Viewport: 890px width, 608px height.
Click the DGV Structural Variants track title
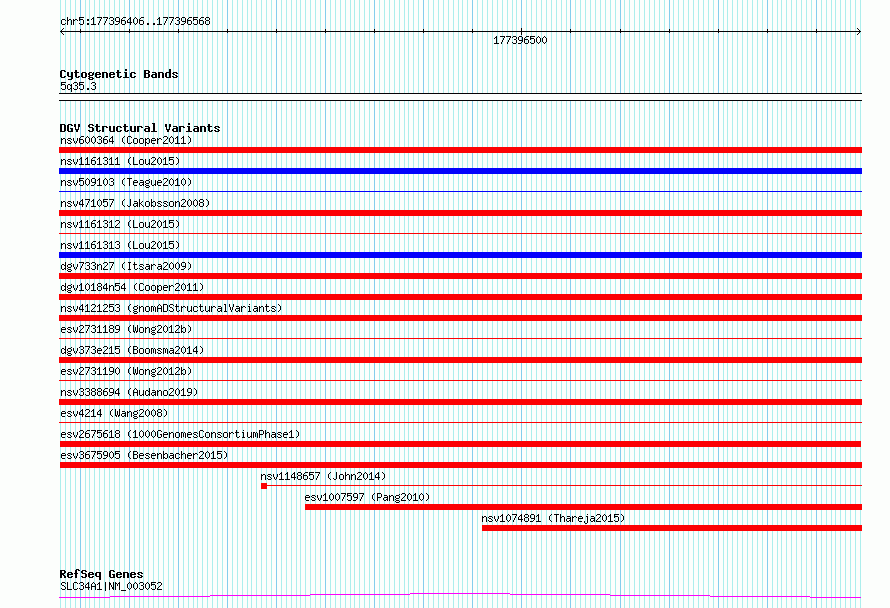tap(140, 128)
